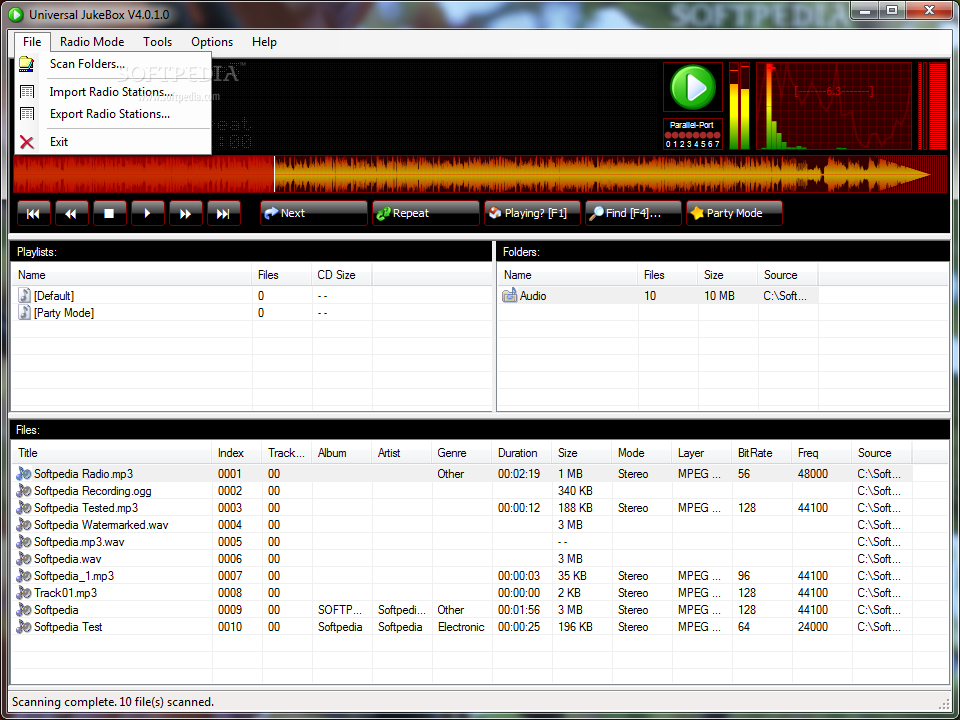Open the Tools menu
This screenshot has width=960, height=720.
pos(157,42)
